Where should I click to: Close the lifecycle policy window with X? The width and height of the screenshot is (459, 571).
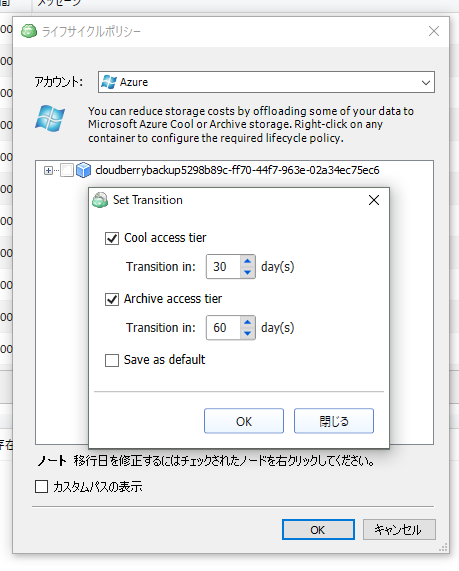(x=434, y=31)
